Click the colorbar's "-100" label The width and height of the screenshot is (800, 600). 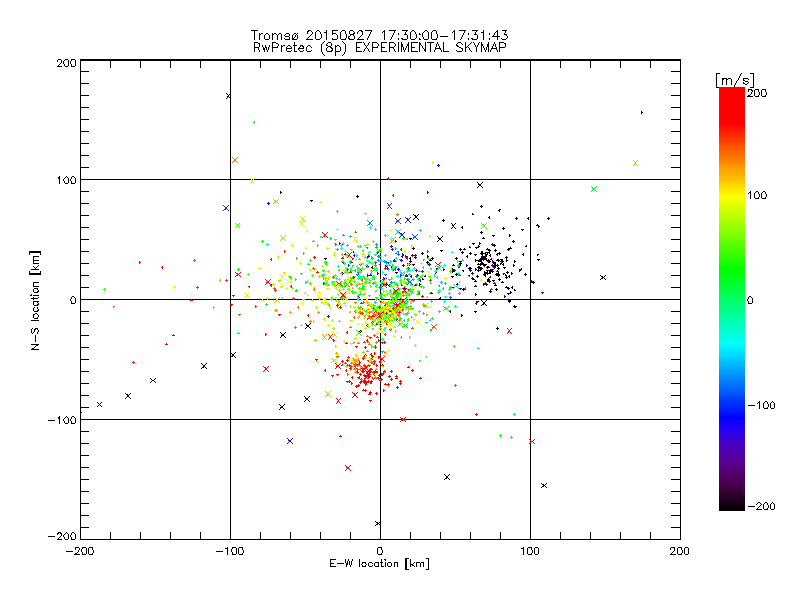click(x=761, y=405)
